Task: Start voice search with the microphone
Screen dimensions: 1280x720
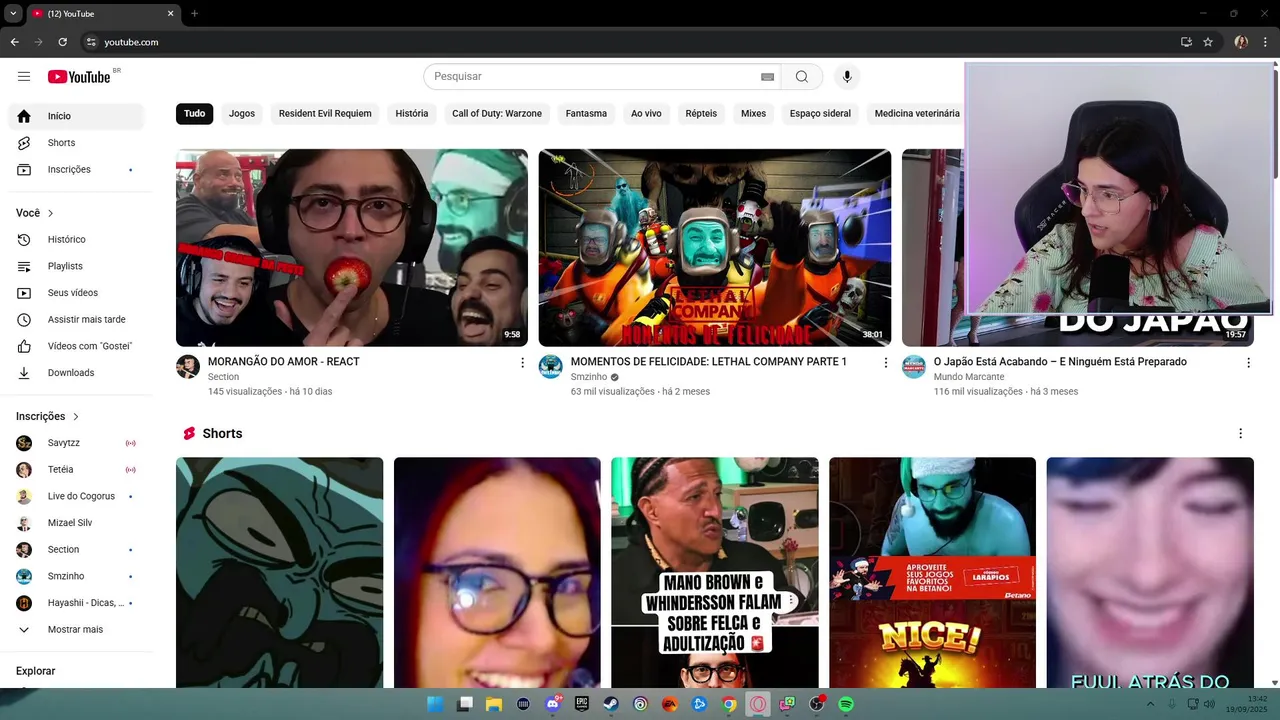Action: tap(847, 77)
